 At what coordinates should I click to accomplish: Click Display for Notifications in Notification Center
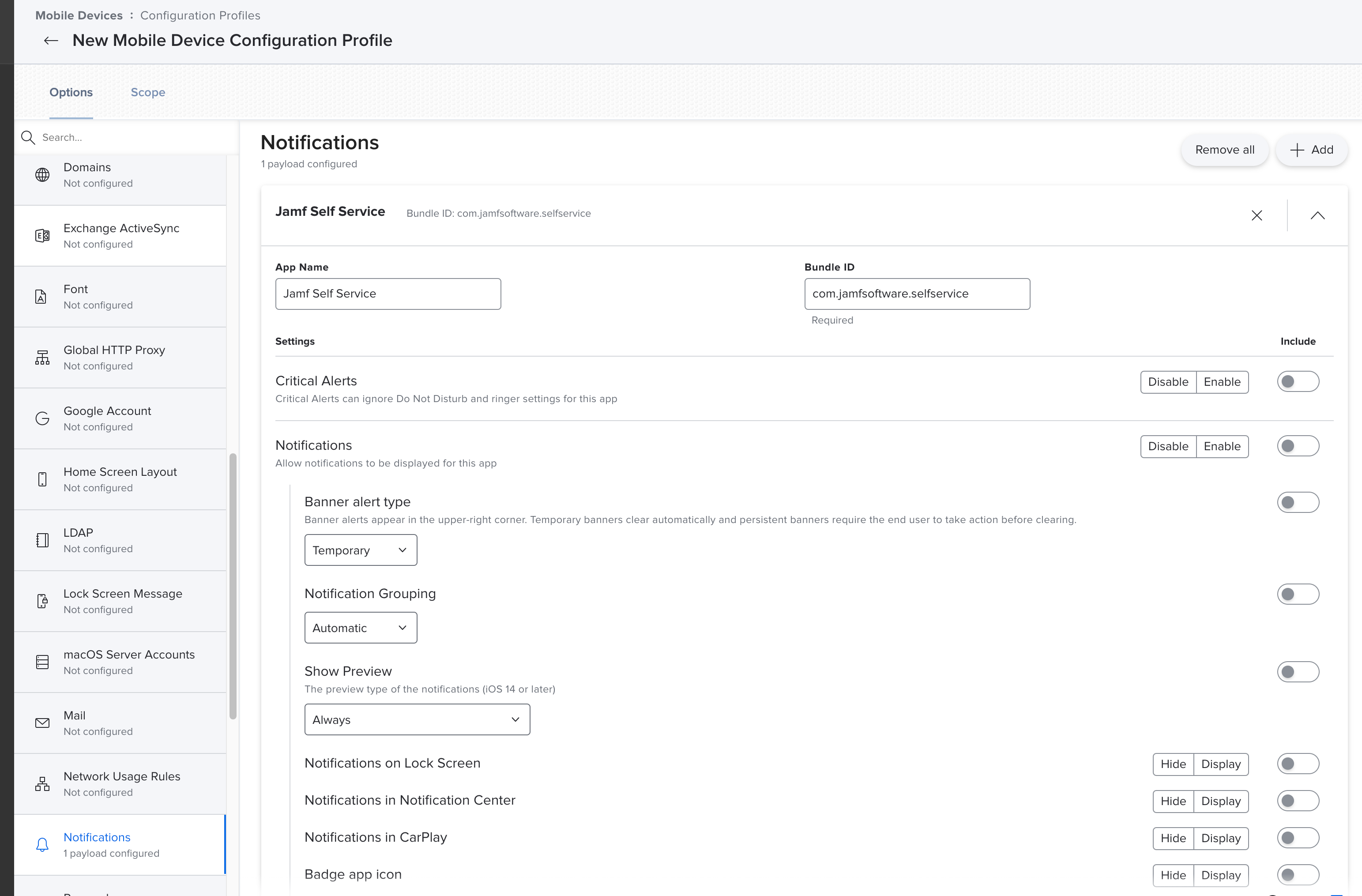coord(1221,802)
